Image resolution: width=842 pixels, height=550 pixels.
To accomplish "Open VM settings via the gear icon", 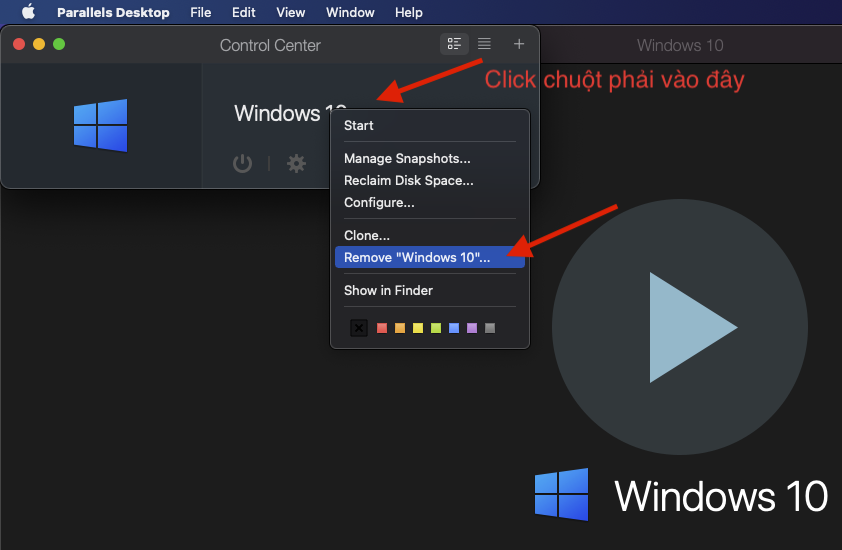I will tap(296, 163).
